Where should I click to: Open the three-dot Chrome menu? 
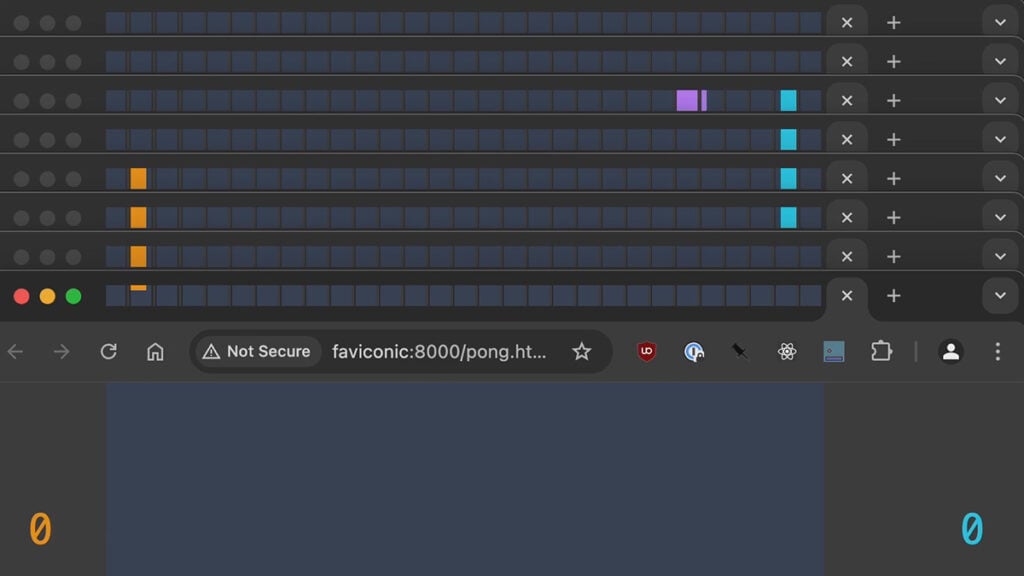click(x=997, y=351)
